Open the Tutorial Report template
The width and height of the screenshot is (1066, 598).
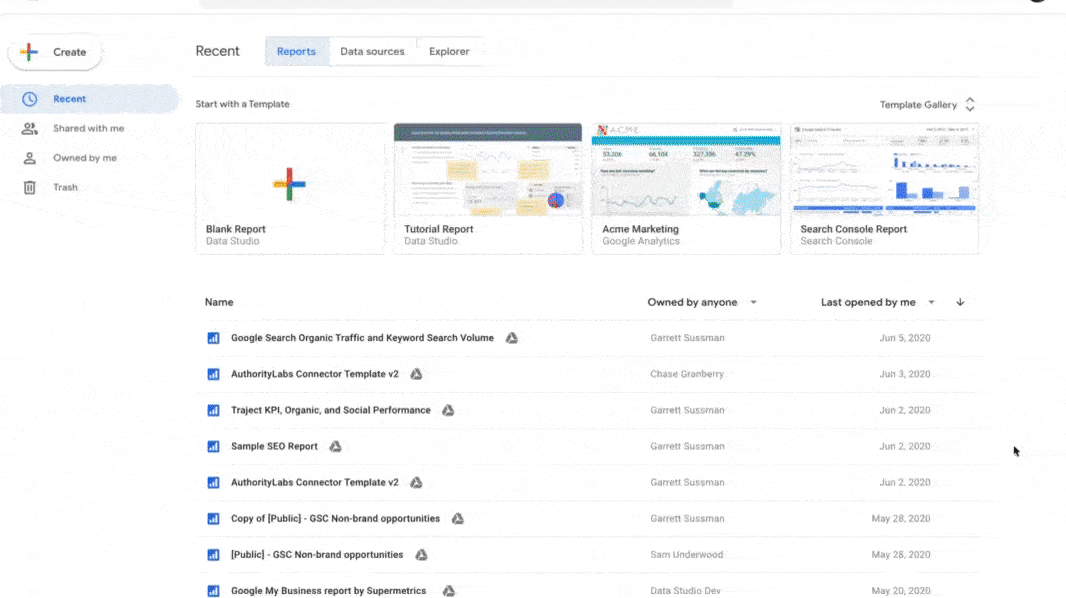click(488, 188)
